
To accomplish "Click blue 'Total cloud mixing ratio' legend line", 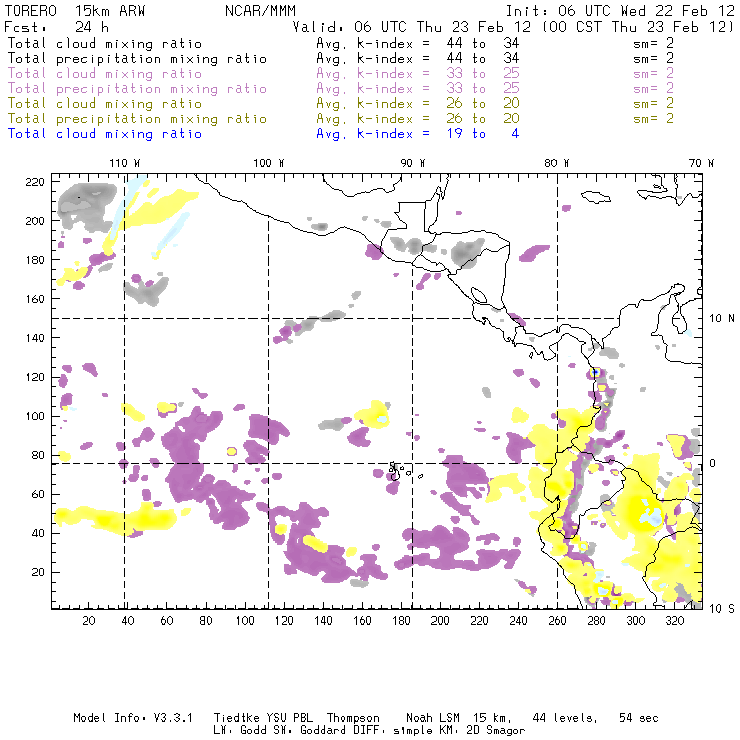I will [105, 134].
